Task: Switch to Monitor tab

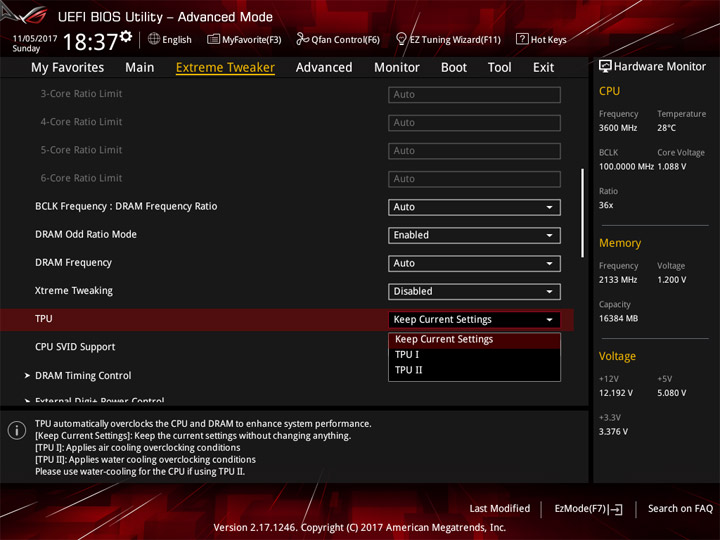Action: 397,68
